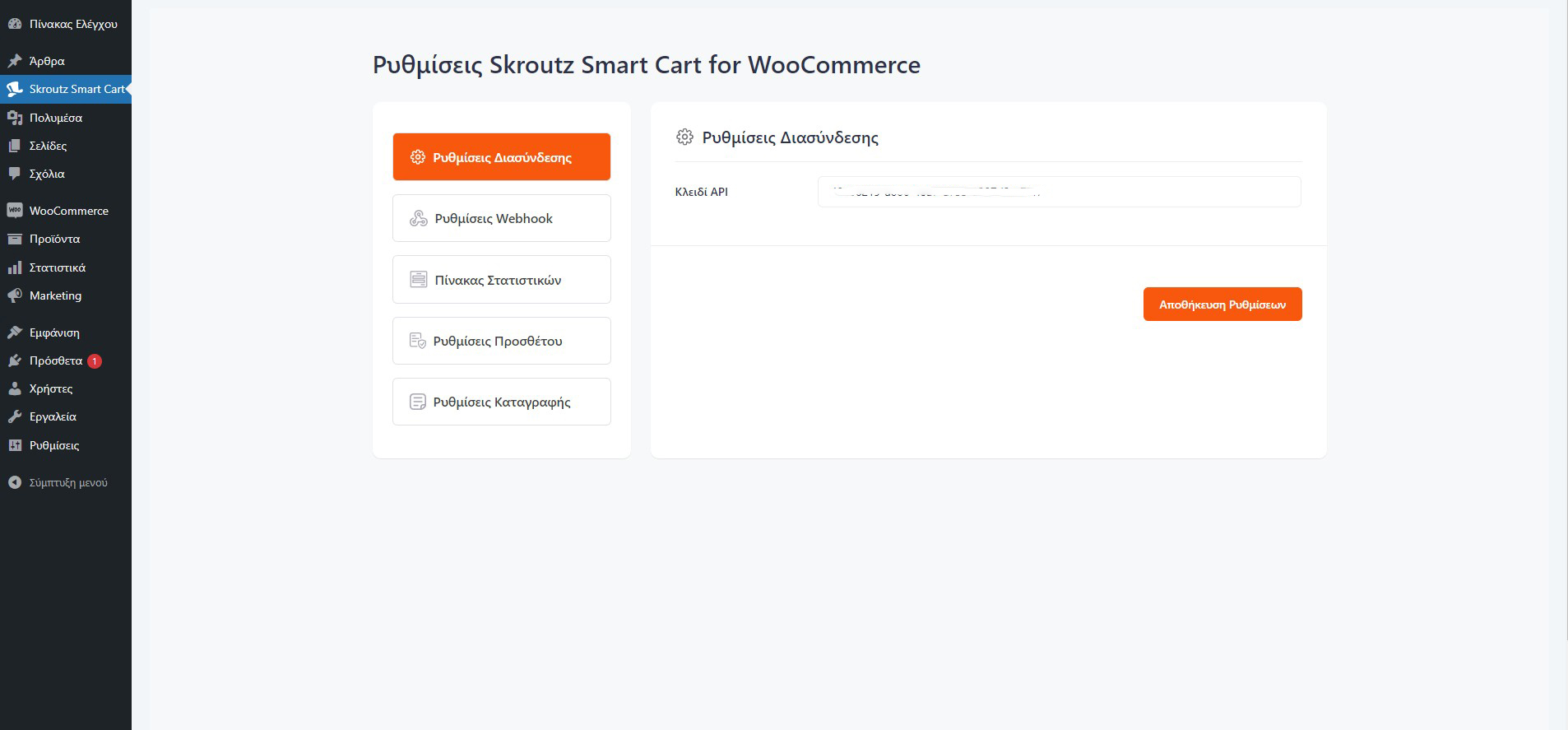The width and height of the screenshot is (1568, 730).
Task: Open the Εμφάνιση appearance menu
Action: click(54, 332)
